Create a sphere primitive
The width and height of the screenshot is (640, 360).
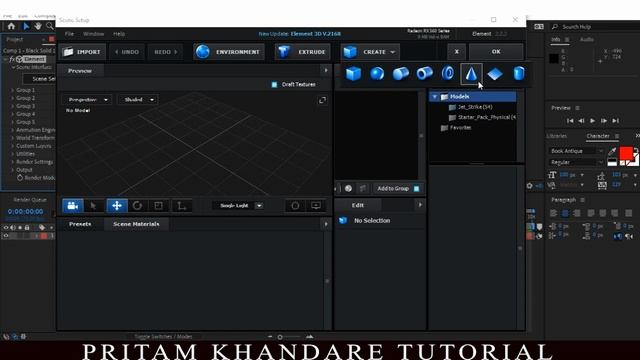377,74
